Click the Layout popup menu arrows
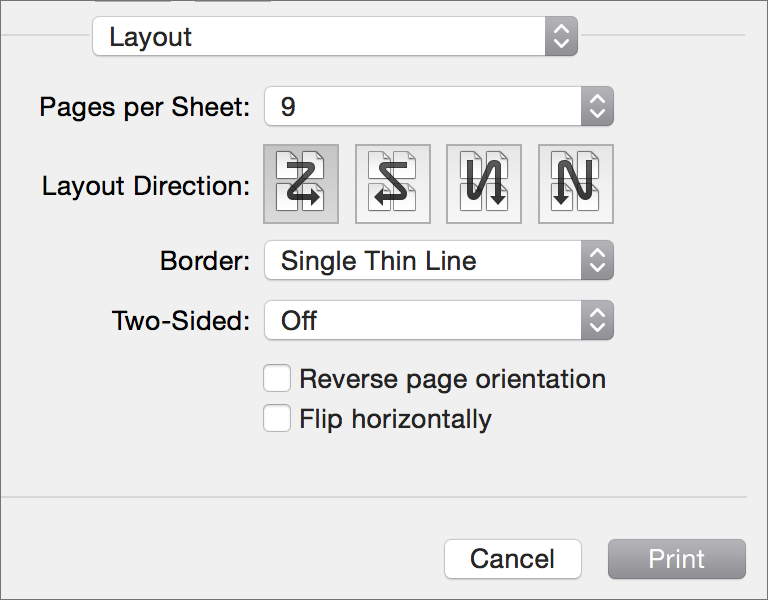Viewport: 768px width, 600px height. click(x=561, y=36)
